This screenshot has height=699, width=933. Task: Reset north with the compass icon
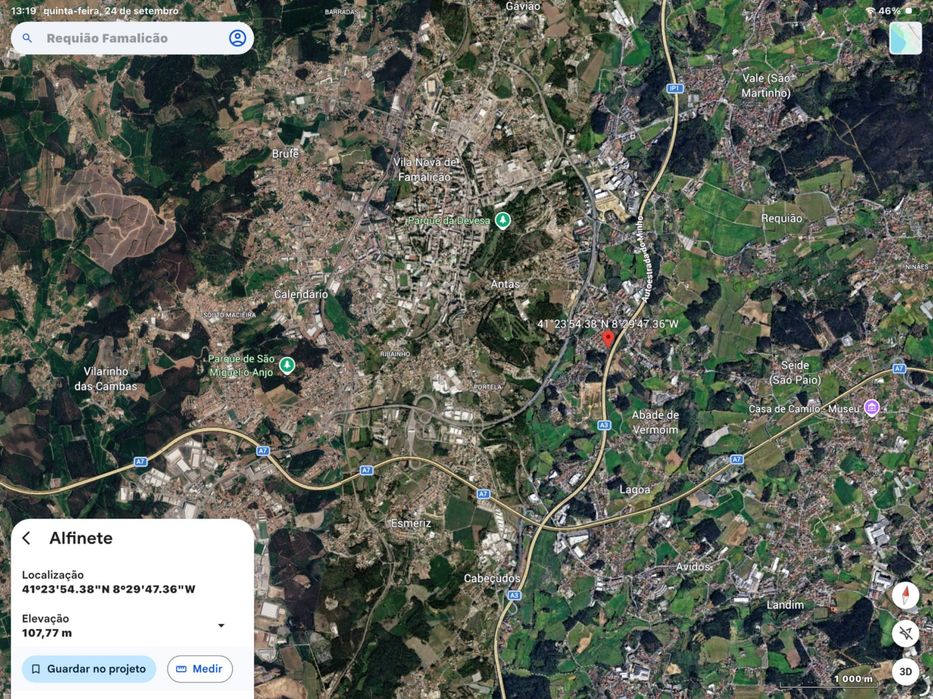click(x=905, y=595)
